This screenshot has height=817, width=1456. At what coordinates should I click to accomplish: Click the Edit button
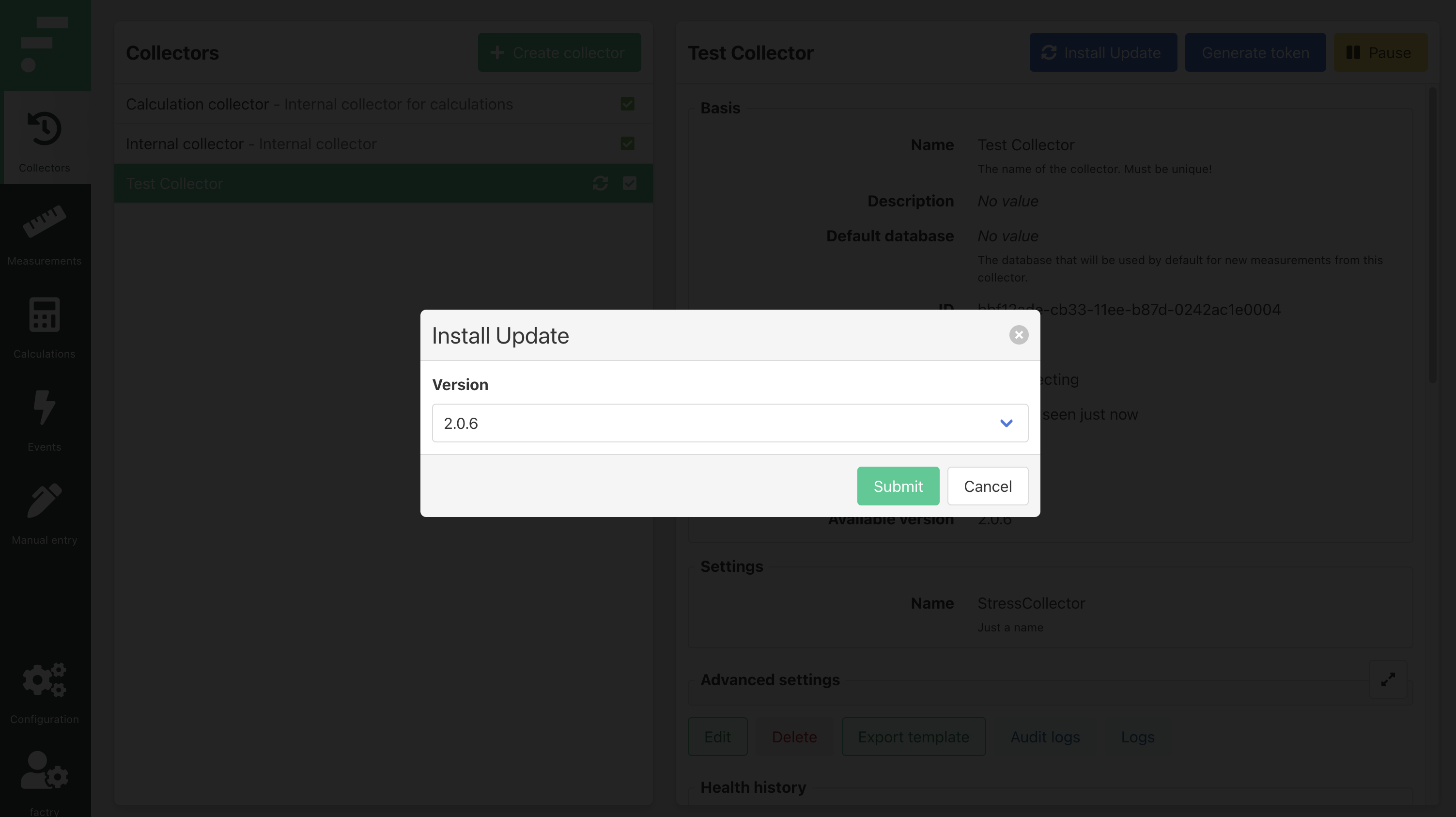tap(717, 736)
